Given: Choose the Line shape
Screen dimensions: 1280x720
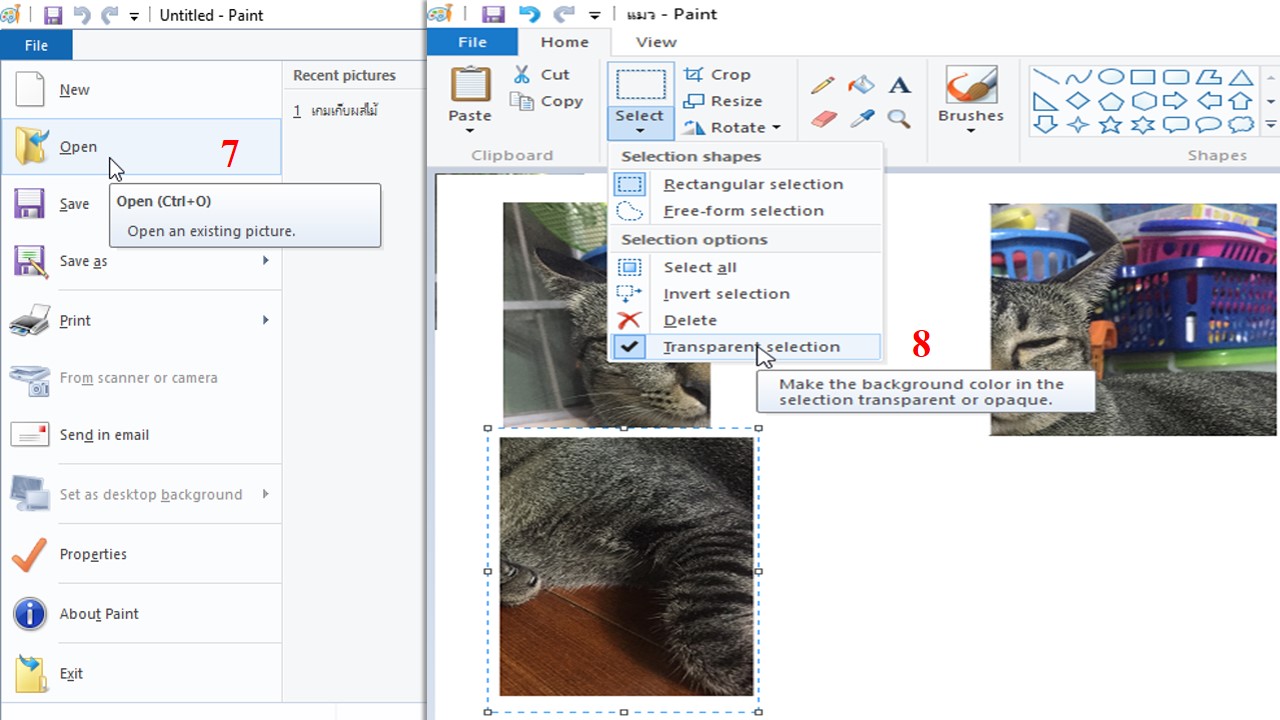Looking at the screenshot, I should click(1046, 77).
